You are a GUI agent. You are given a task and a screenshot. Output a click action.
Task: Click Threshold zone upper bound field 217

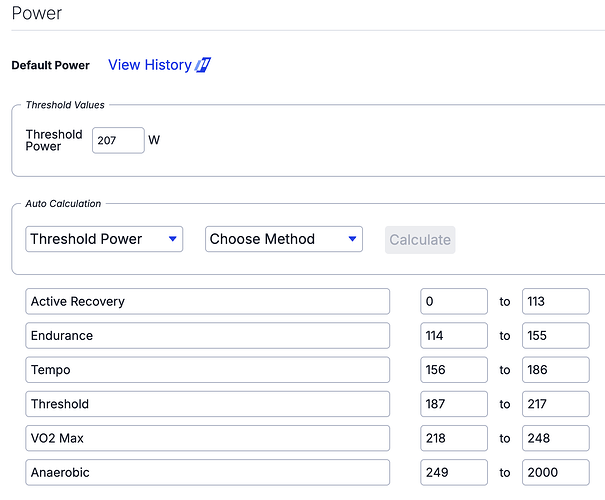click(x=556, y=404)
